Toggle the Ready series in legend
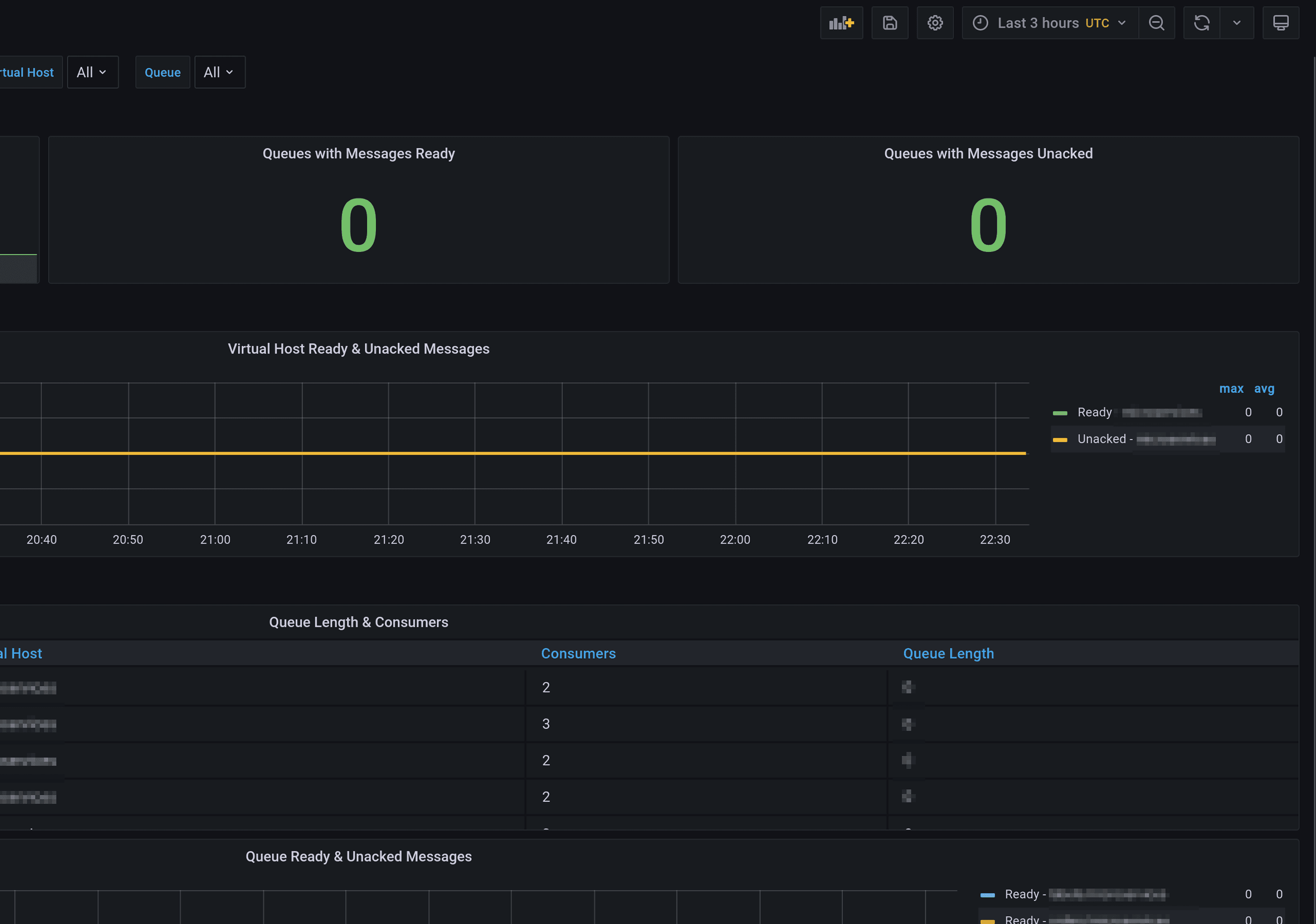The width and height of the screenshot is (1316, 924). click(x=1093, y=412)
